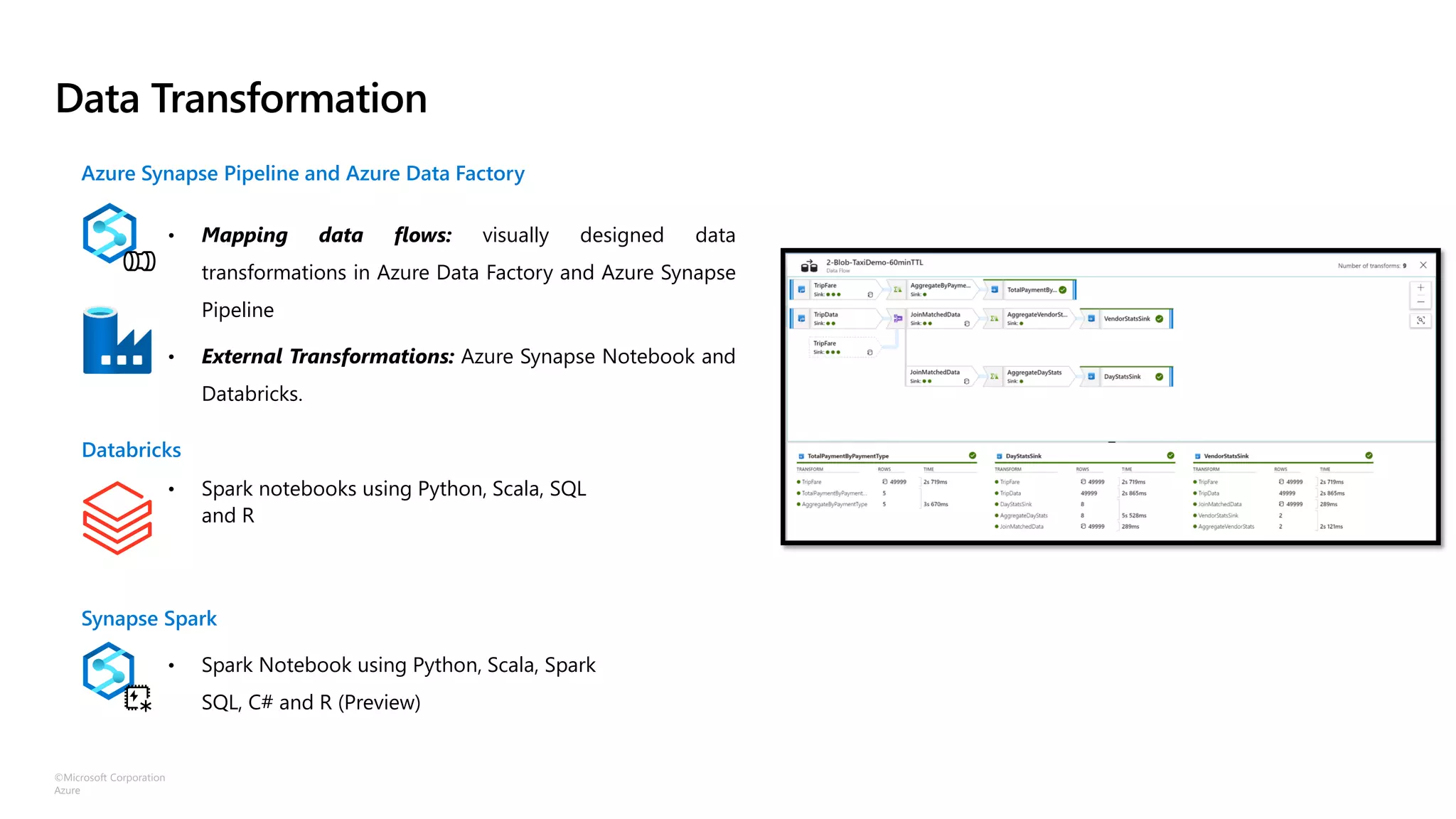Click the source icon on TripData node
This screenshot has height=819, width=1456.
pos(801,318)
